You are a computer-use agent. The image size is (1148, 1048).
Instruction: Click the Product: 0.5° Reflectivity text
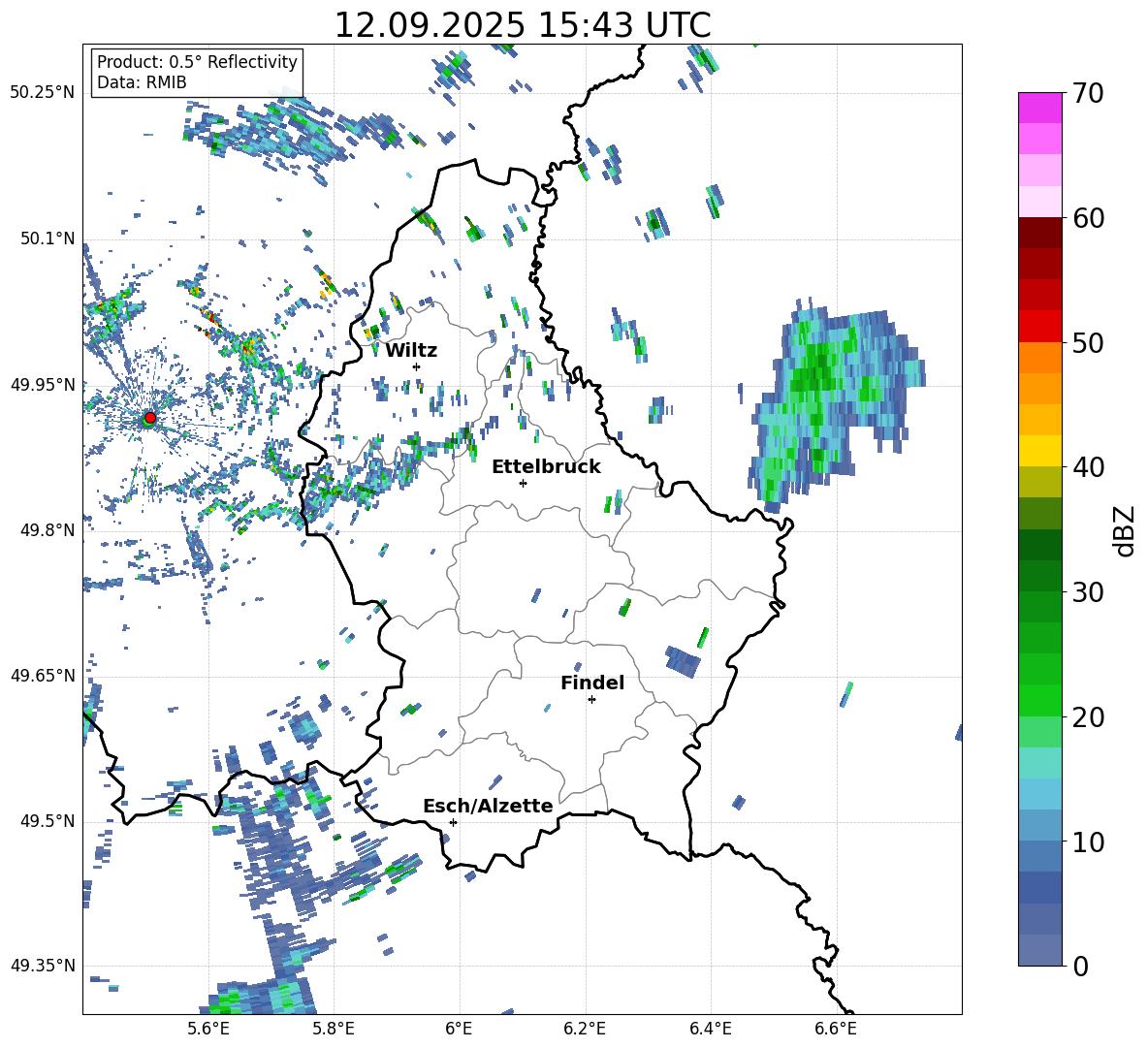[x=197, y=61]
